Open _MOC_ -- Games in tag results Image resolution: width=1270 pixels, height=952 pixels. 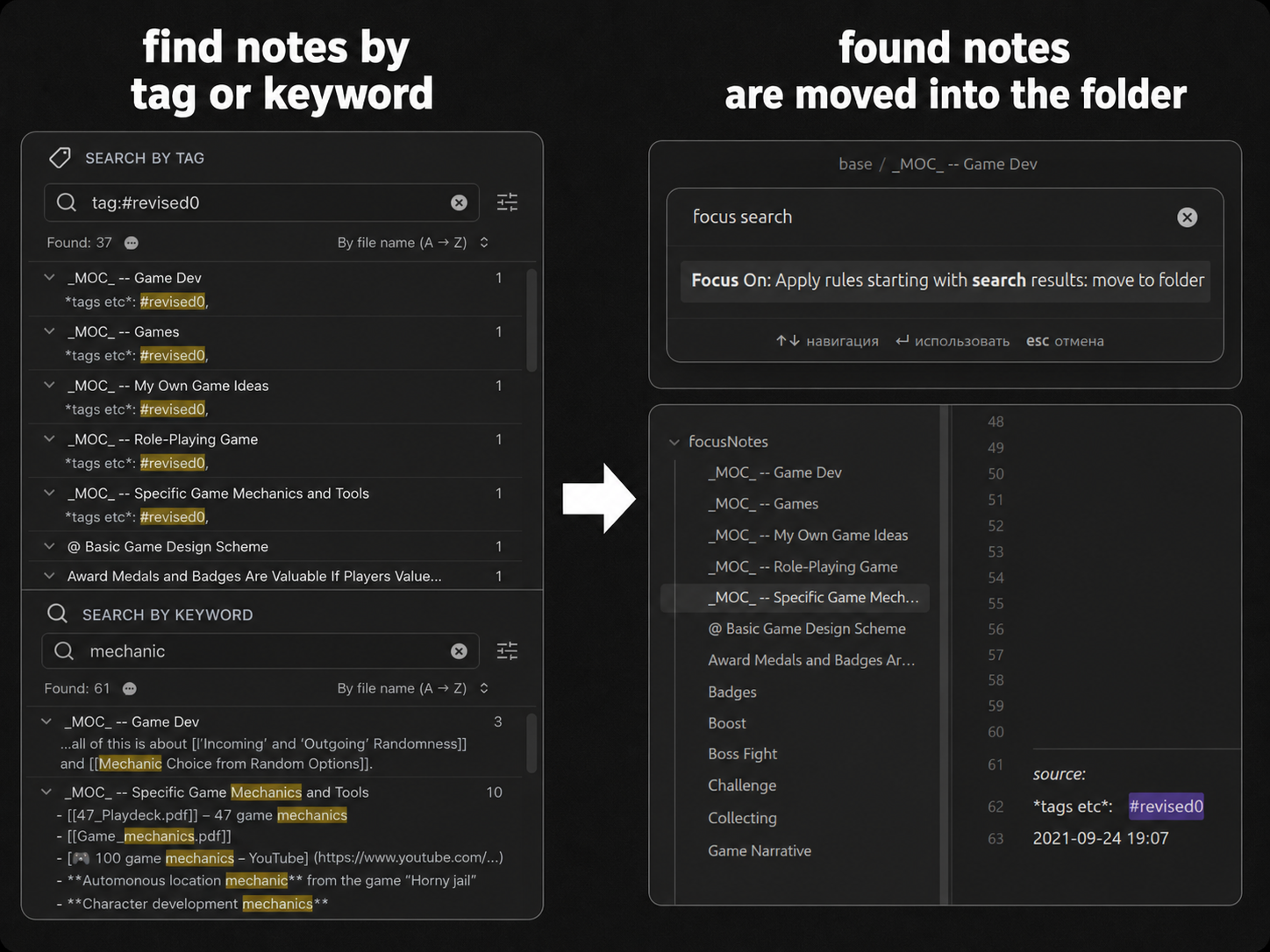click(124, 331)
